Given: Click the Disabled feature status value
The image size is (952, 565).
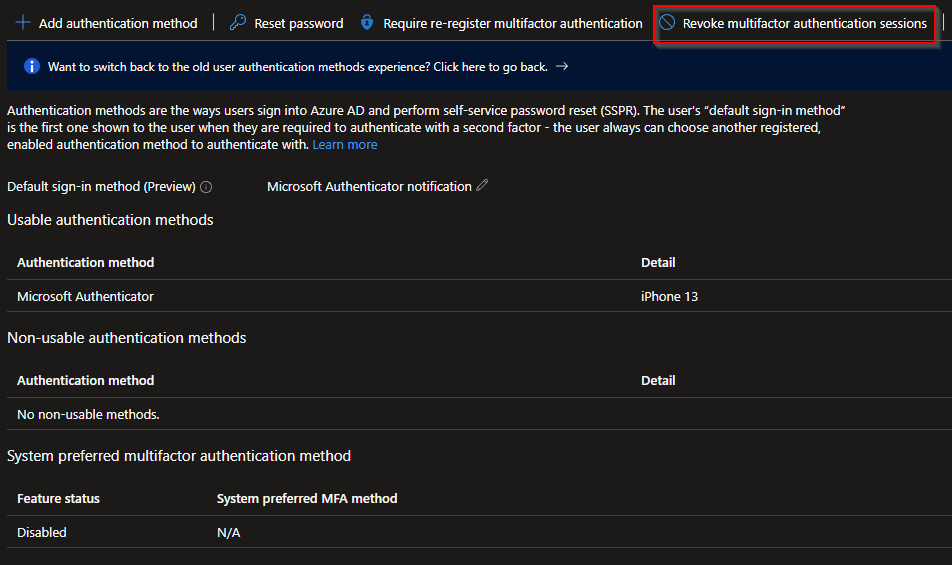Looking at the screenshot, I should 42,532.
